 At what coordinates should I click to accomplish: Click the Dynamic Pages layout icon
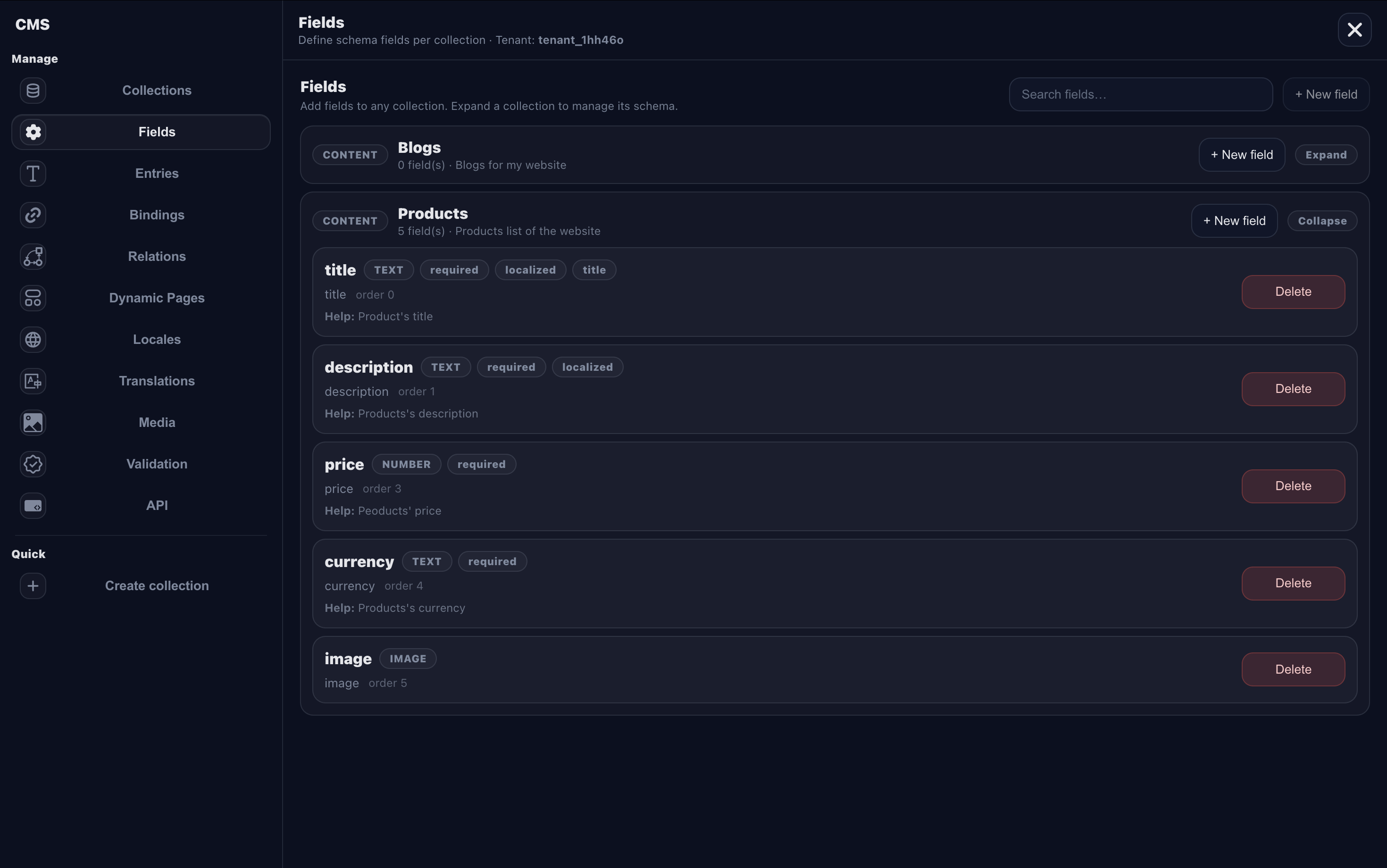coord(33,298)
